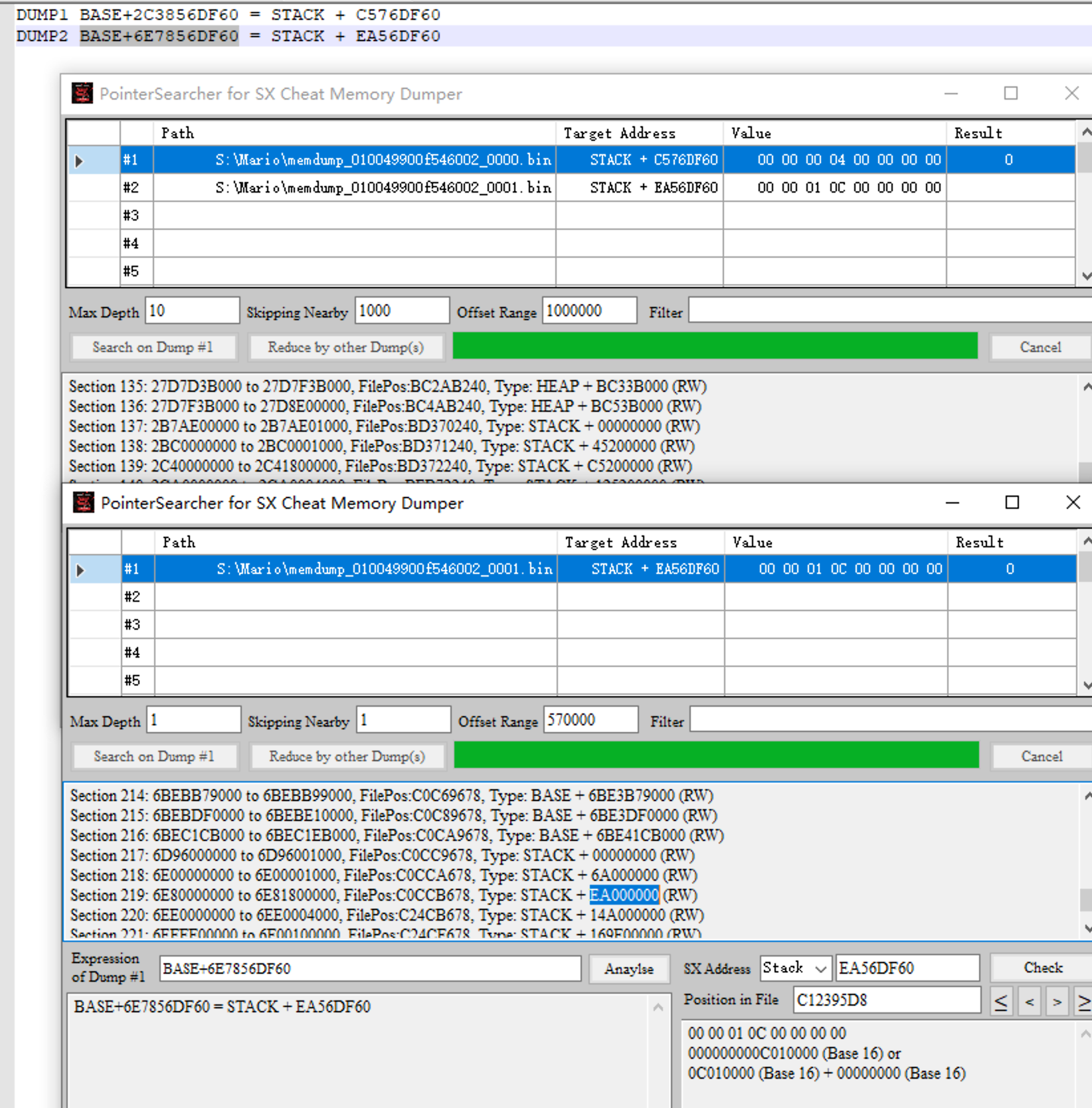
Task: Focus Filter field in back window
Action: click(890, 311)
